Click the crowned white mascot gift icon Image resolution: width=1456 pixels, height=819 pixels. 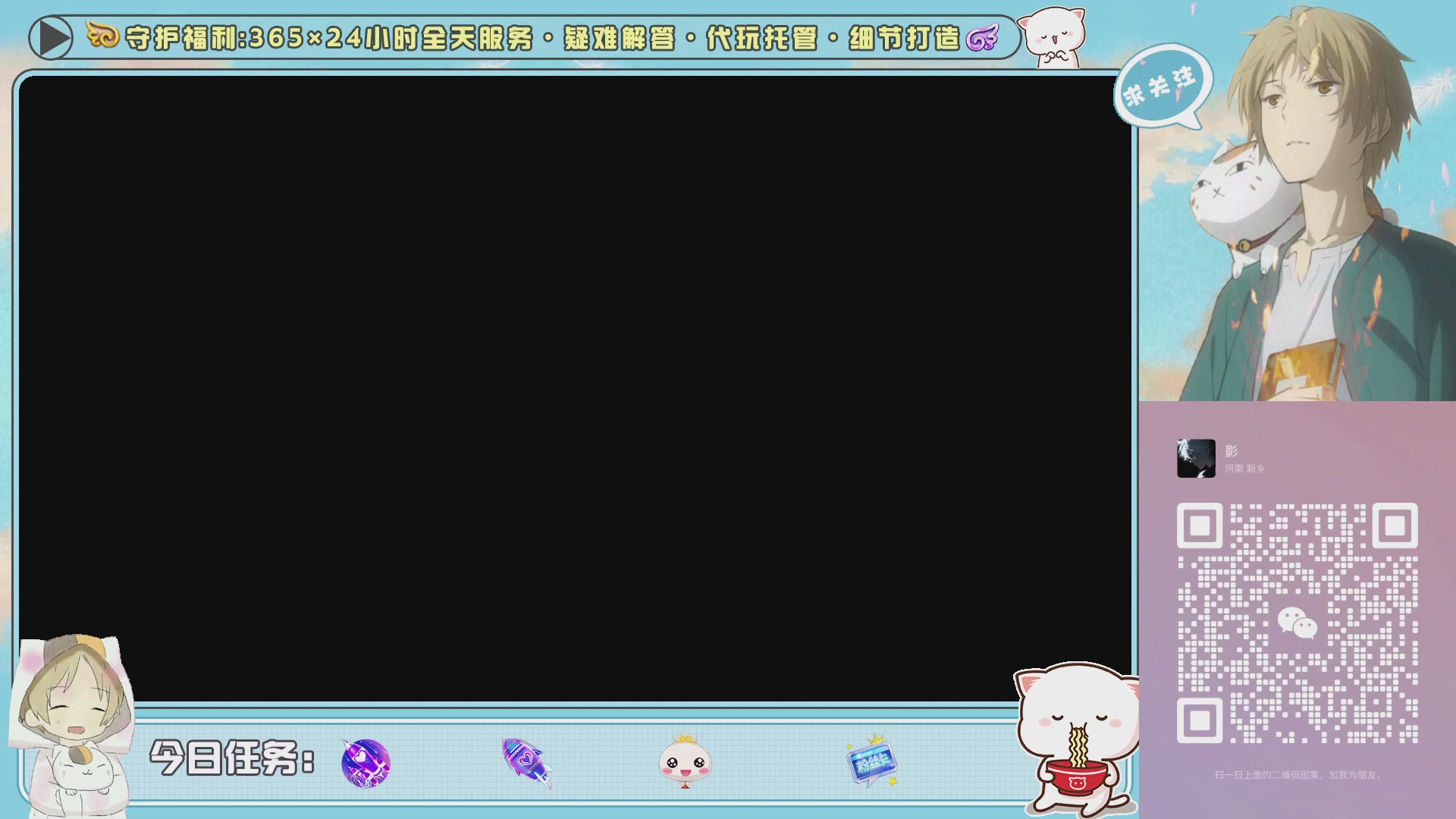click(685, 761)
